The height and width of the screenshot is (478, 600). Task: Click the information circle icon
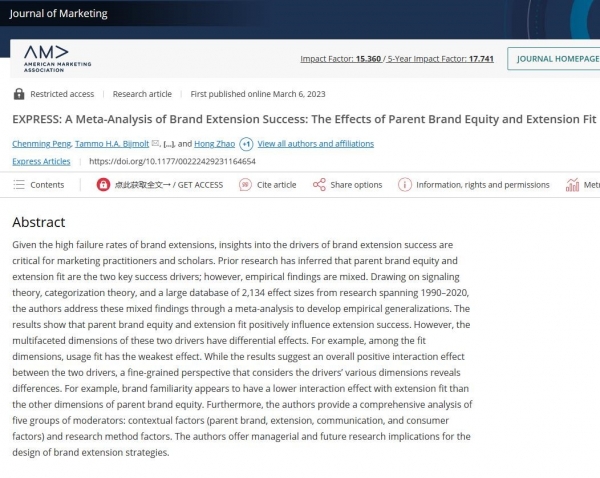point(404,185)
